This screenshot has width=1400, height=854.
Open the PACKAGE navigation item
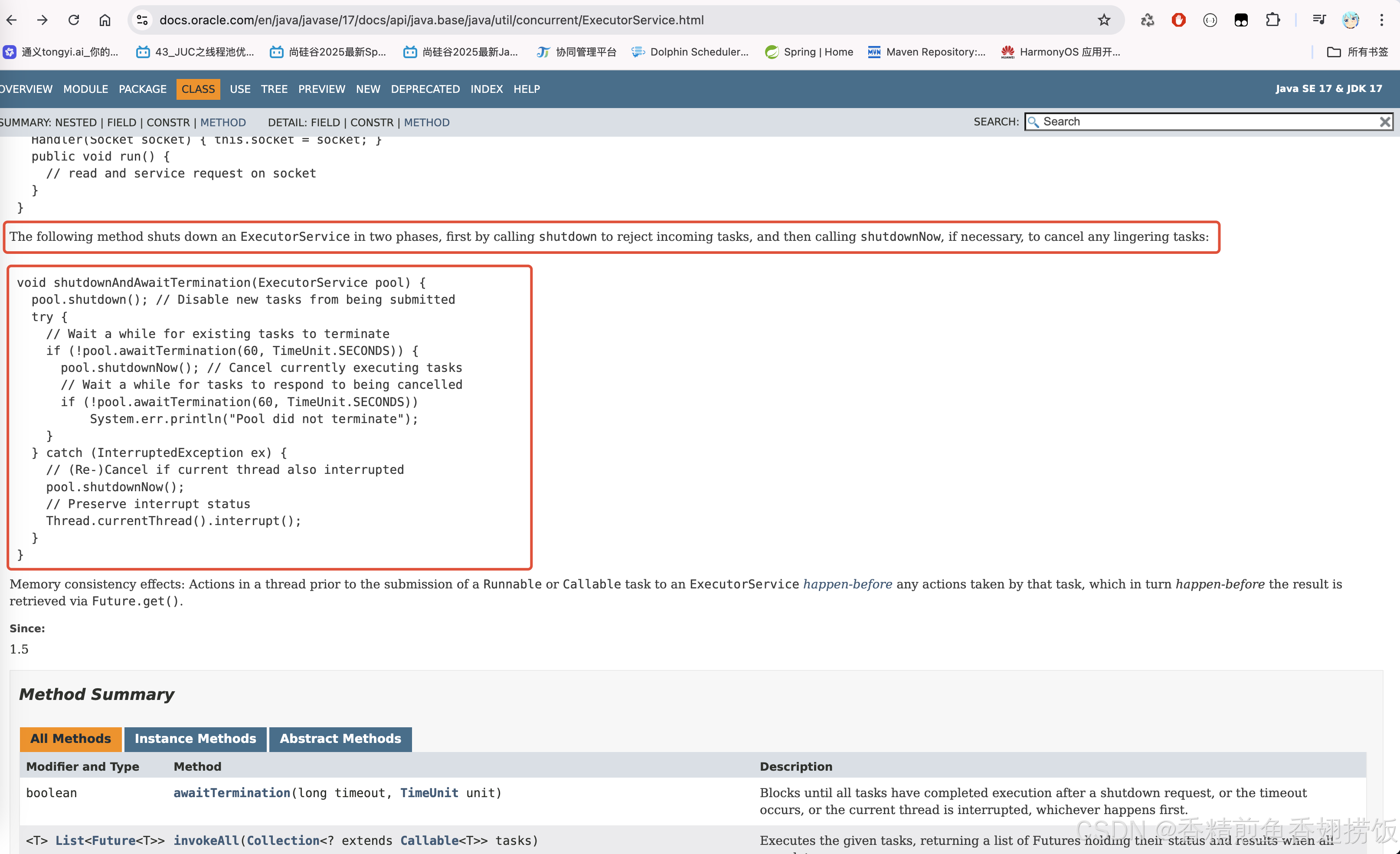(x=142, y=89)
